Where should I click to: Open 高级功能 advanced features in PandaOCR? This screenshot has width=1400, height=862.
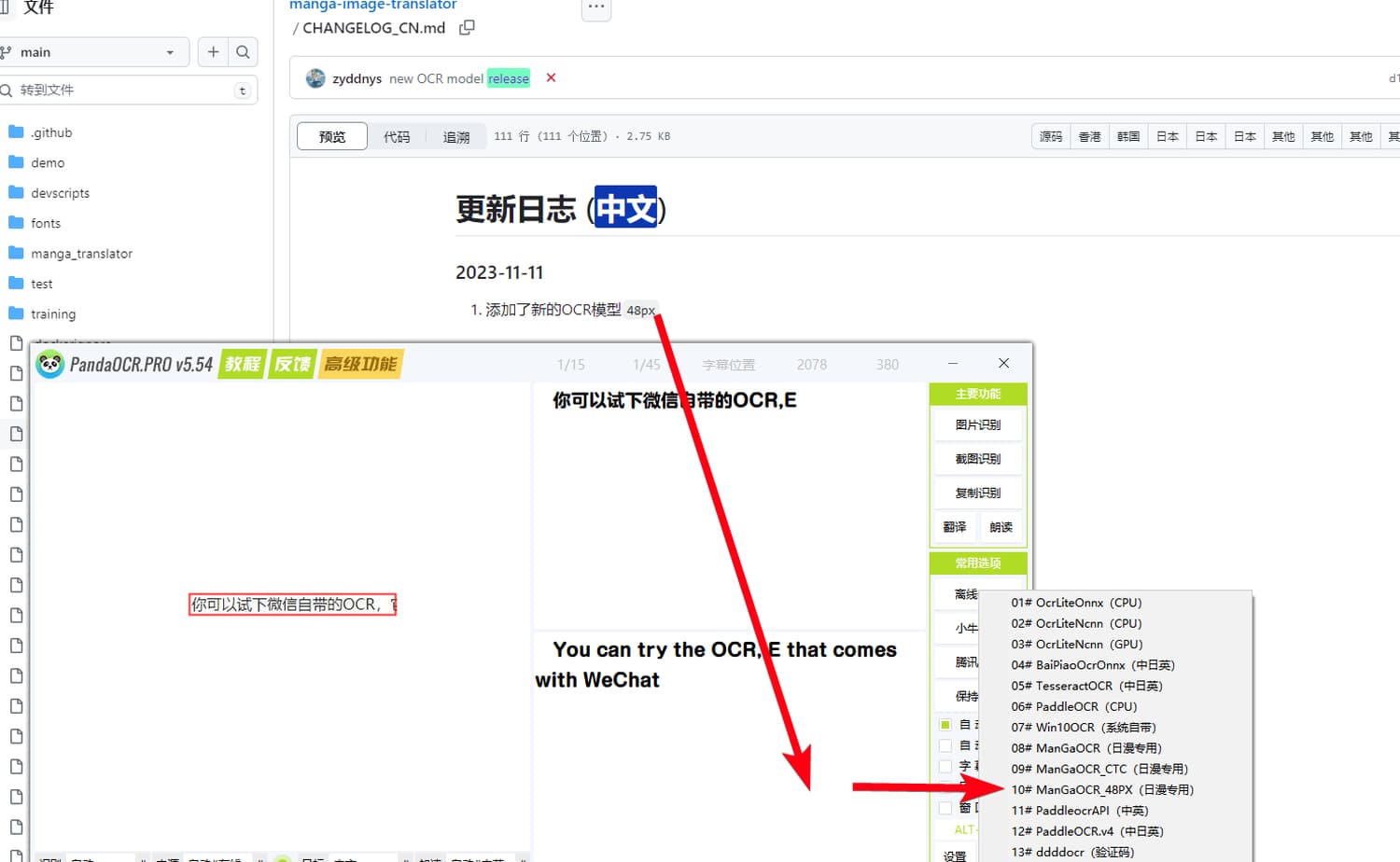360,364
